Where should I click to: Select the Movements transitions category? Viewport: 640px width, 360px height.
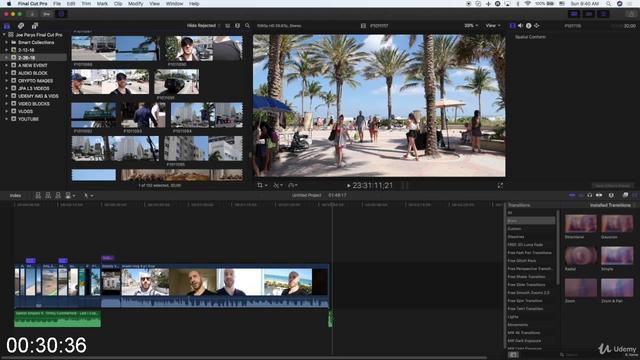pos(518,325)
